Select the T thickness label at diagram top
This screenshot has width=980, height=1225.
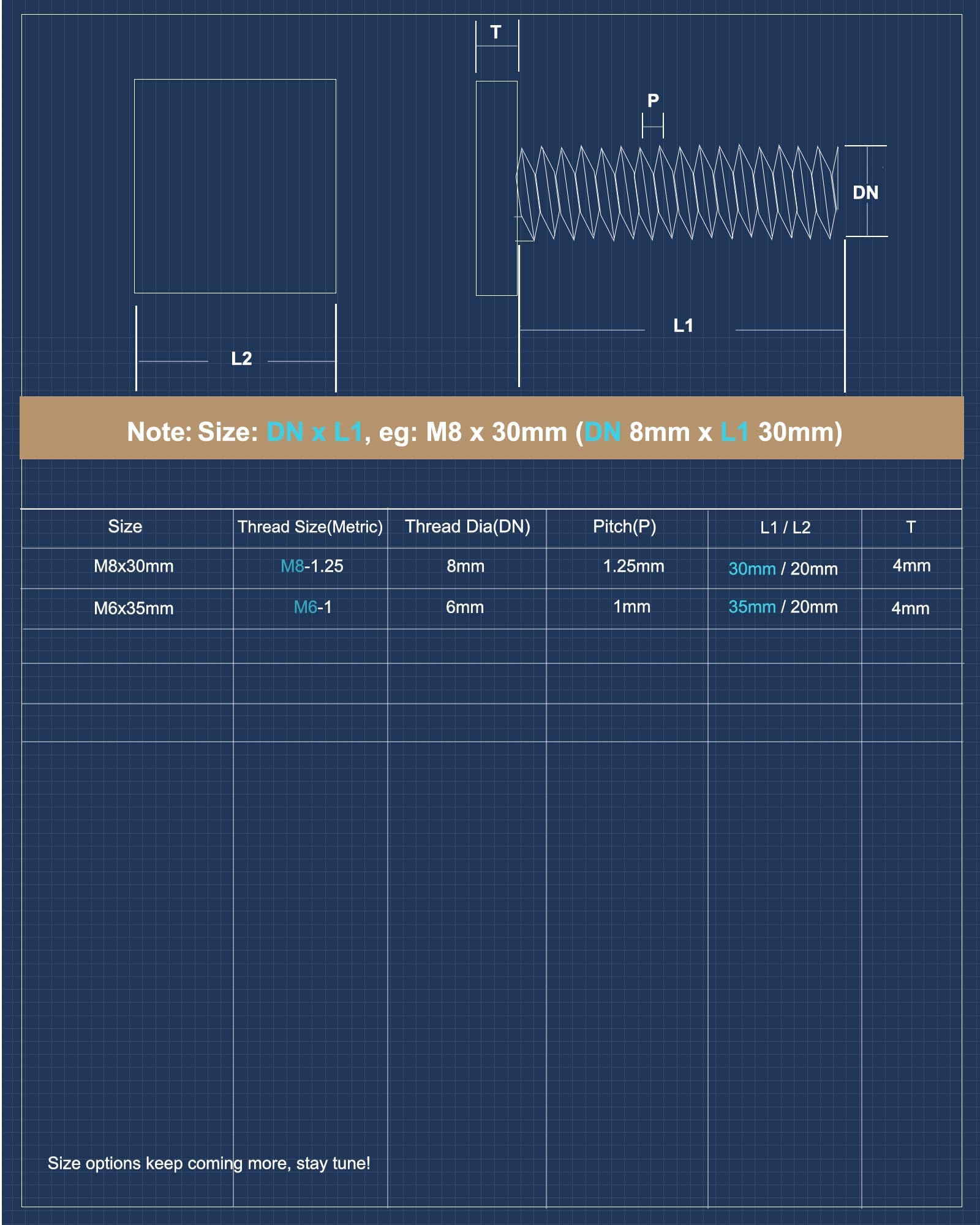[496, 32]
